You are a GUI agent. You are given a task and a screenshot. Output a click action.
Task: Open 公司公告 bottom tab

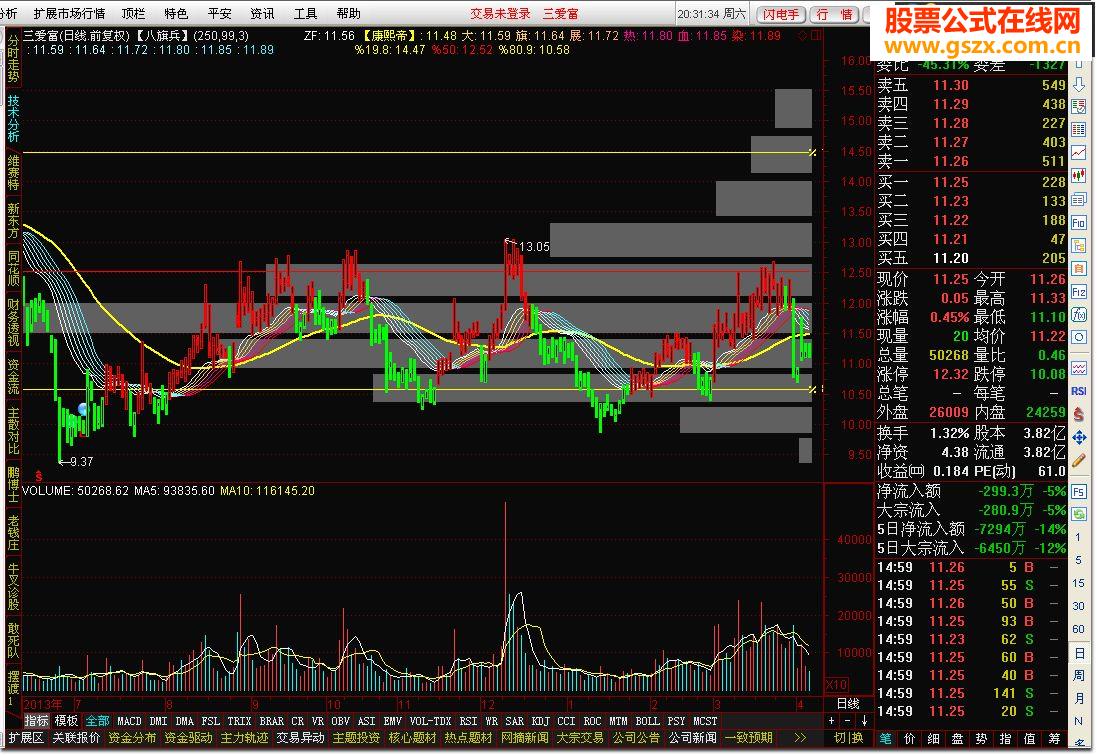[636, 738]
